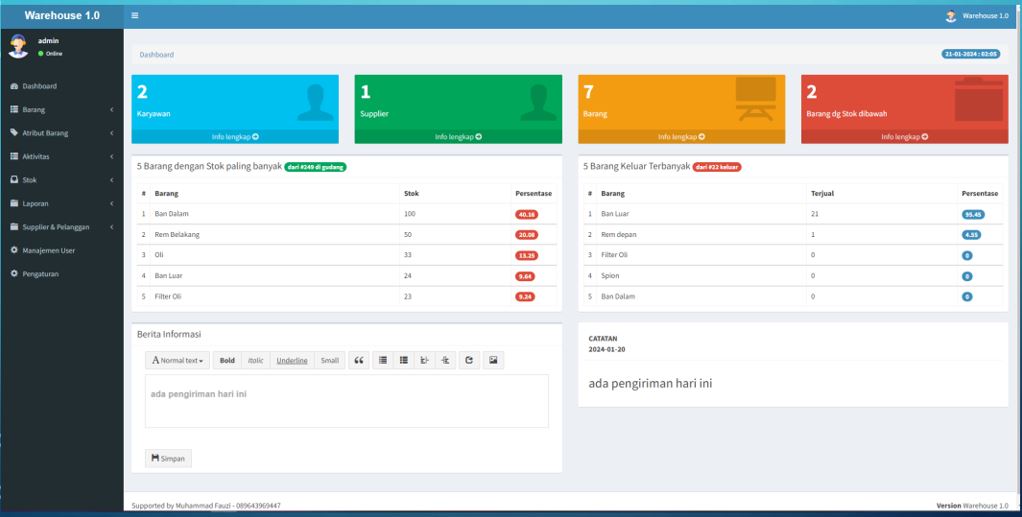
Task: Expand the Barang sidebar menu
Action: [60, 110]
